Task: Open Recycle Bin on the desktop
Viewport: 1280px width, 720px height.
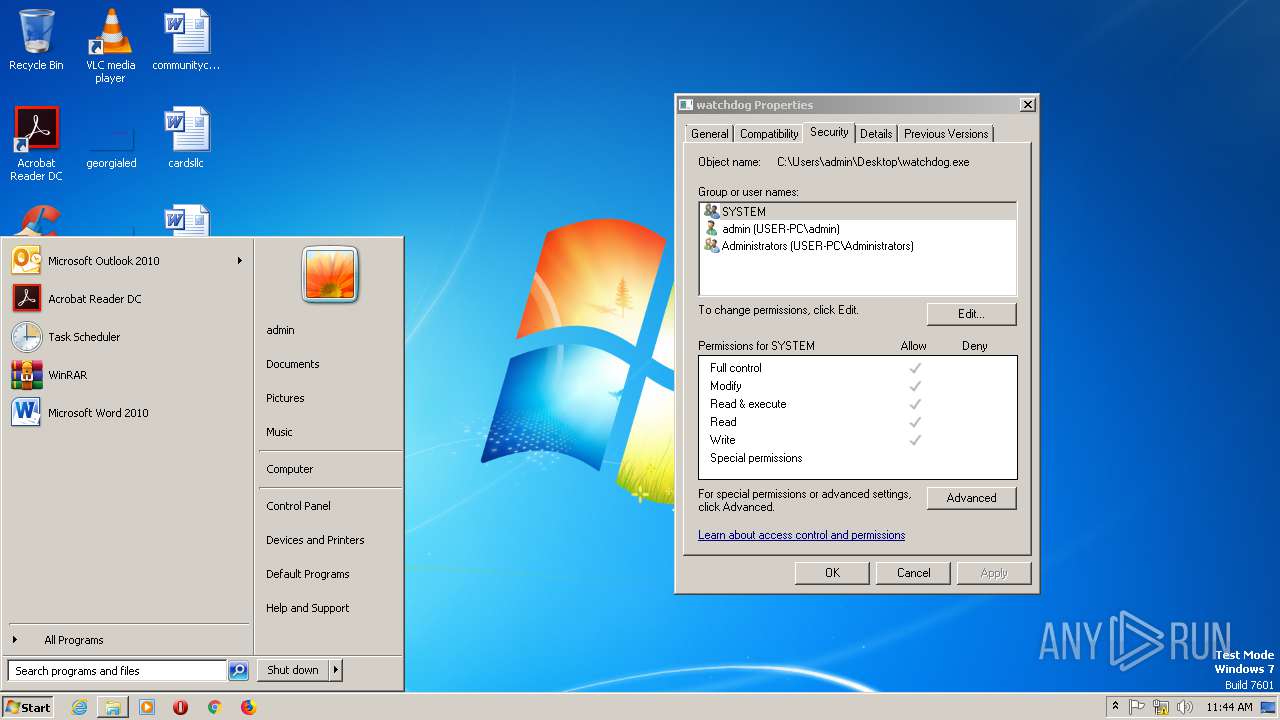Action: pyautogui.click(x=36, y=40)
